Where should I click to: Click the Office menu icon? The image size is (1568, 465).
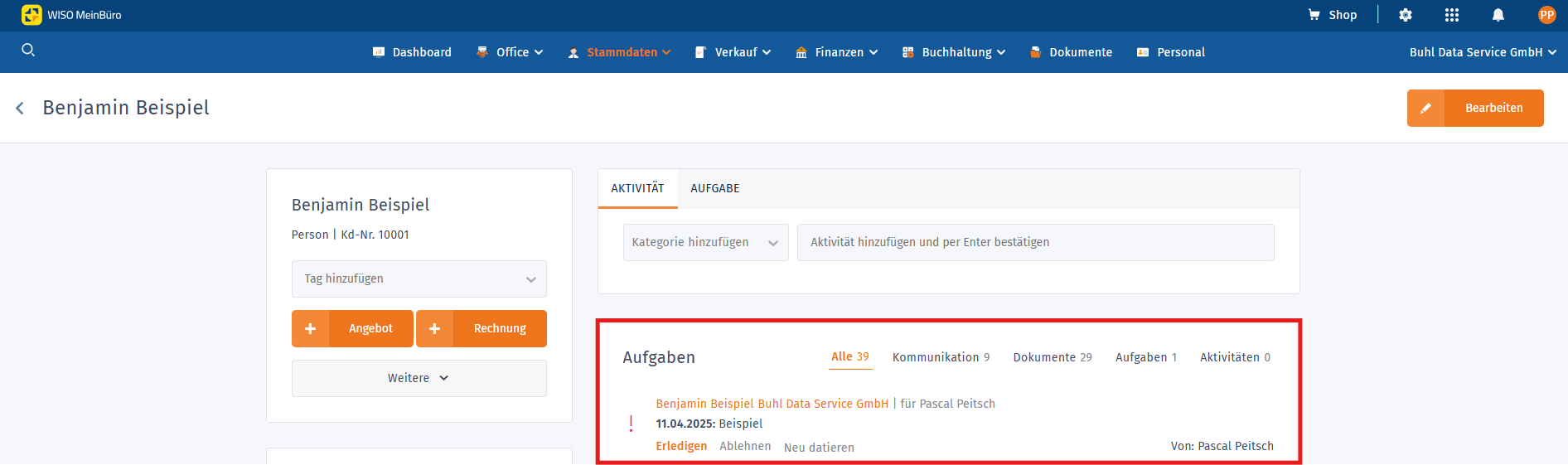coord(482,52)
